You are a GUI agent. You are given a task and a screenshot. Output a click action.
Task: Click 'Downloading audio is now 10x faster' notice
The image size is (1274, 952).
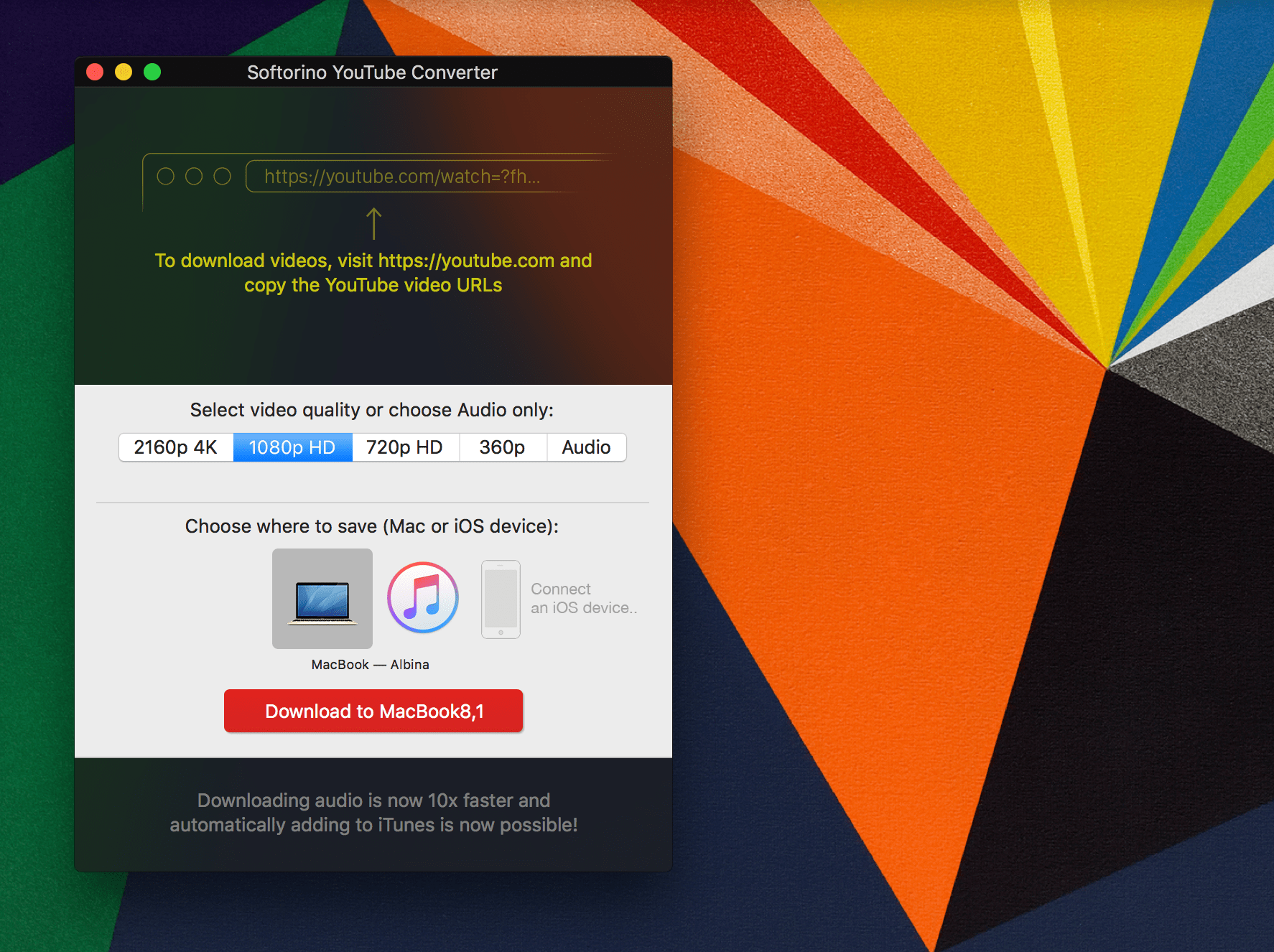(373, 813)
